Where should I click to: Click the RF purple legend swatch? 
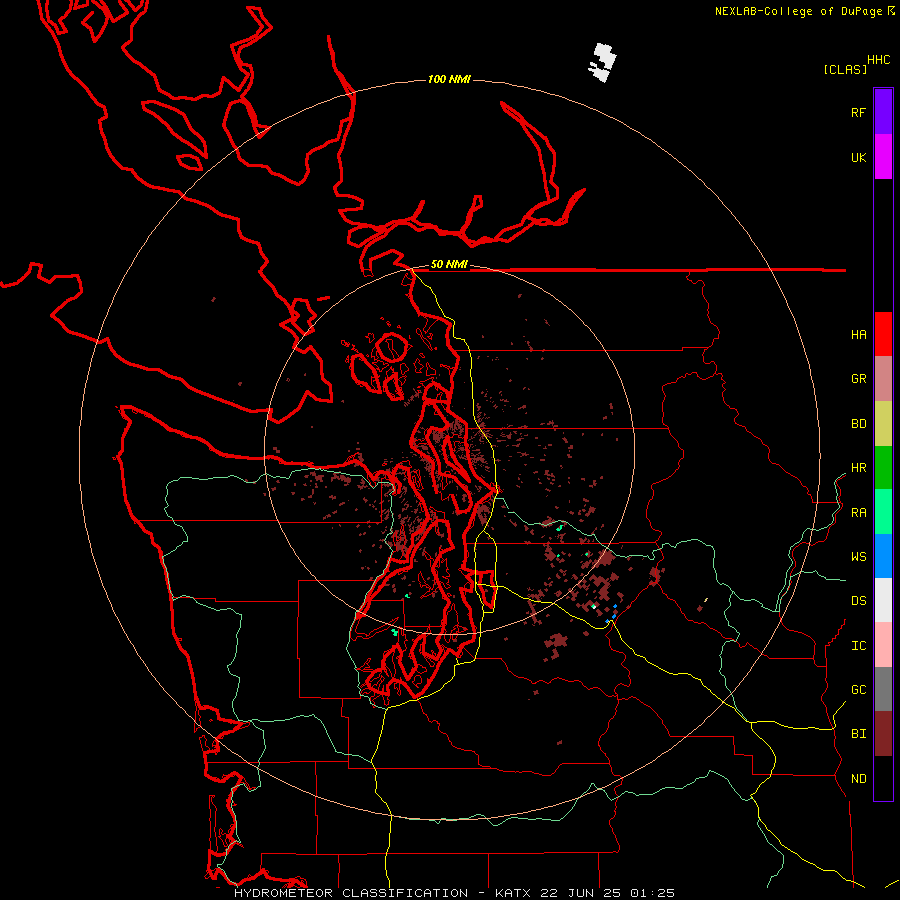883,112
